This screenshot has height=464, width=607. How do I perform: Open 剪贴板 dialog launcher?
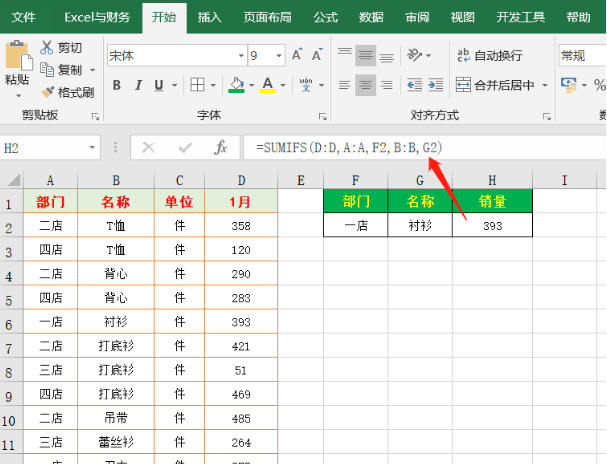coord(95,116)
